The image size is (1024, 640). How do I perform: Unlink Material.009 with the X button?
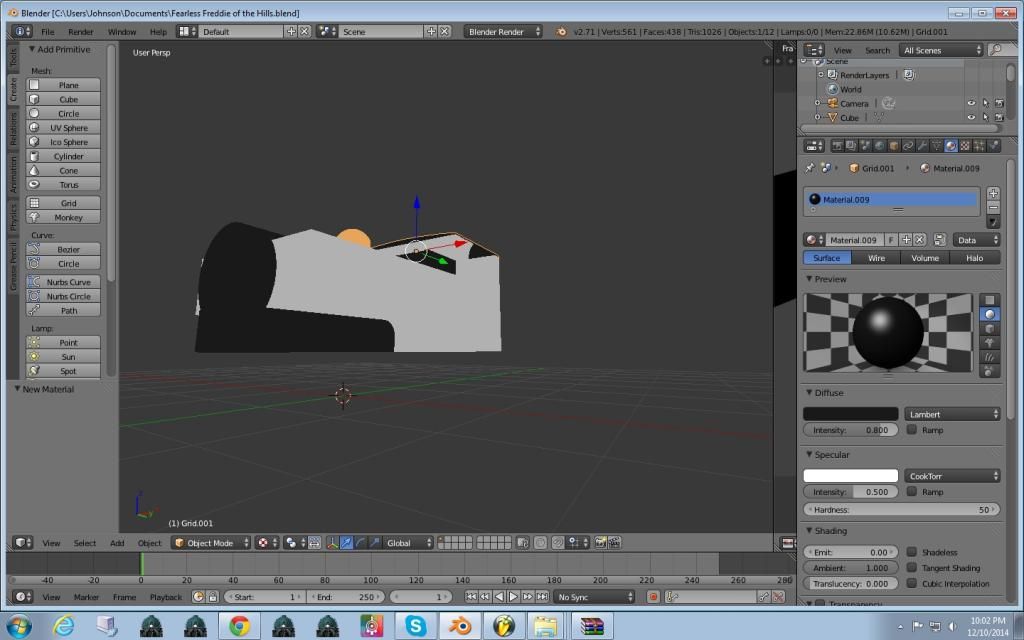[x=920, y=240]
